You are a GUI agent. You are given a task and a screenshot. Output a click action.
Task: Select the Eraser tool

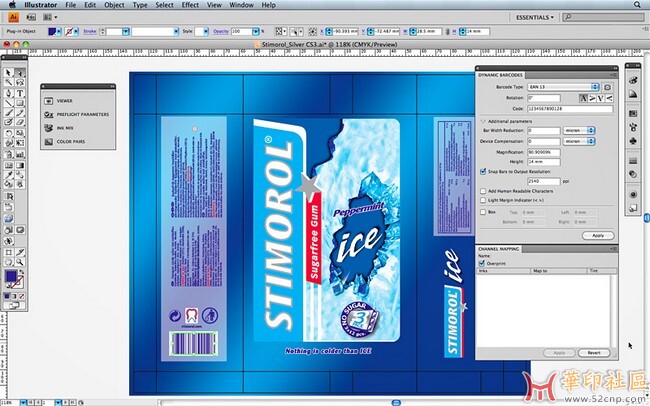[19, 122]
